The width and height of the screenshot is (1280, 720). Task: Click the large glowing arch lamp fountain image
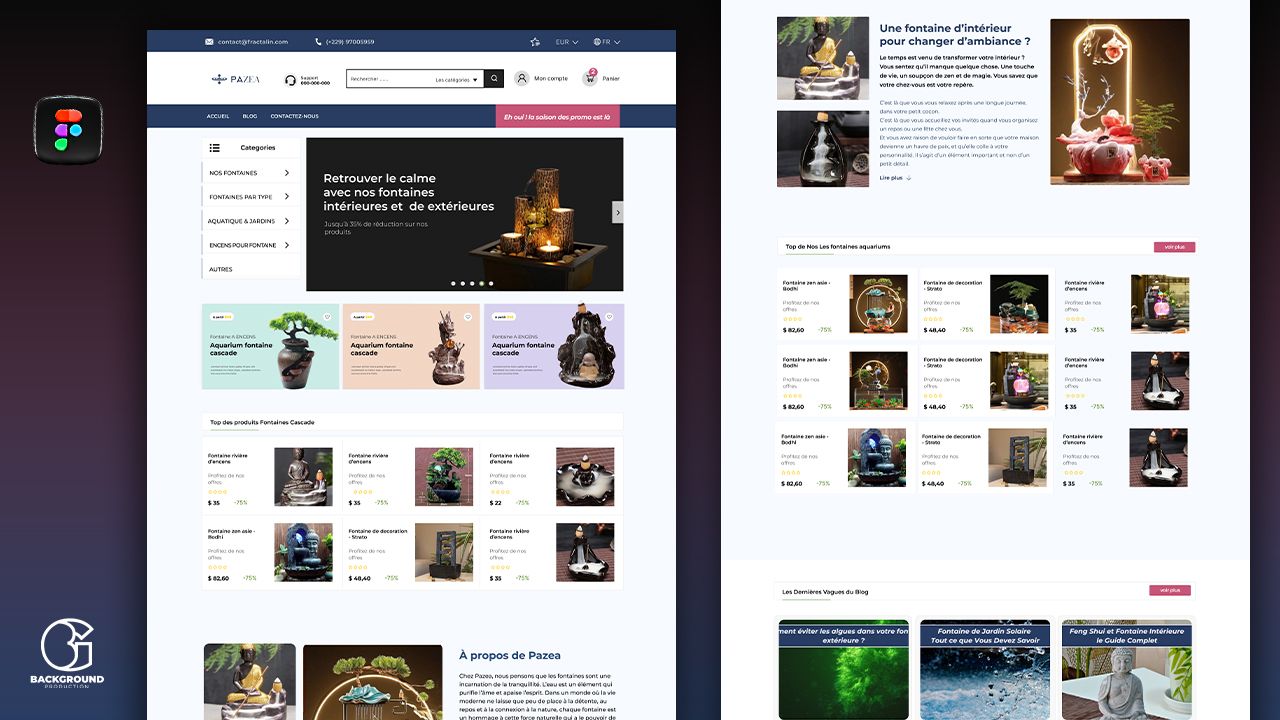pyautogui.click(x=1120, y=102)
